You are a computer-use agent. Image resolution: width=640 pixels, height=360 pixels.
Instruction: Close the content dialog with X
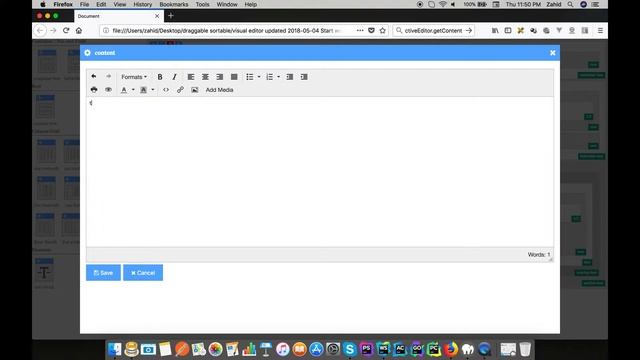tap(553, 53)
